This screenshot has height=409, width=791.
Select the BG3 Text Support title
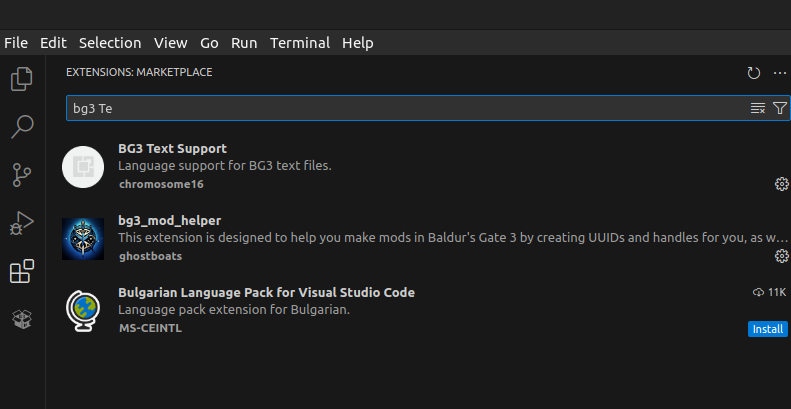pyautogui.click(x=173, y=149)
